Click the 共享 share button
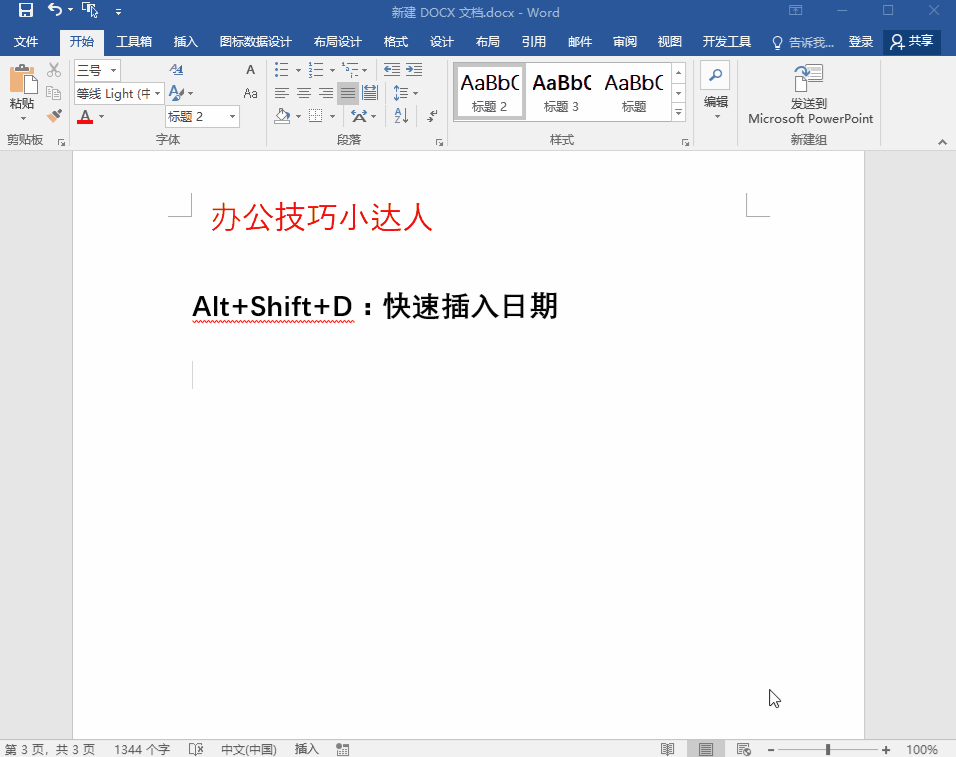 911,42
